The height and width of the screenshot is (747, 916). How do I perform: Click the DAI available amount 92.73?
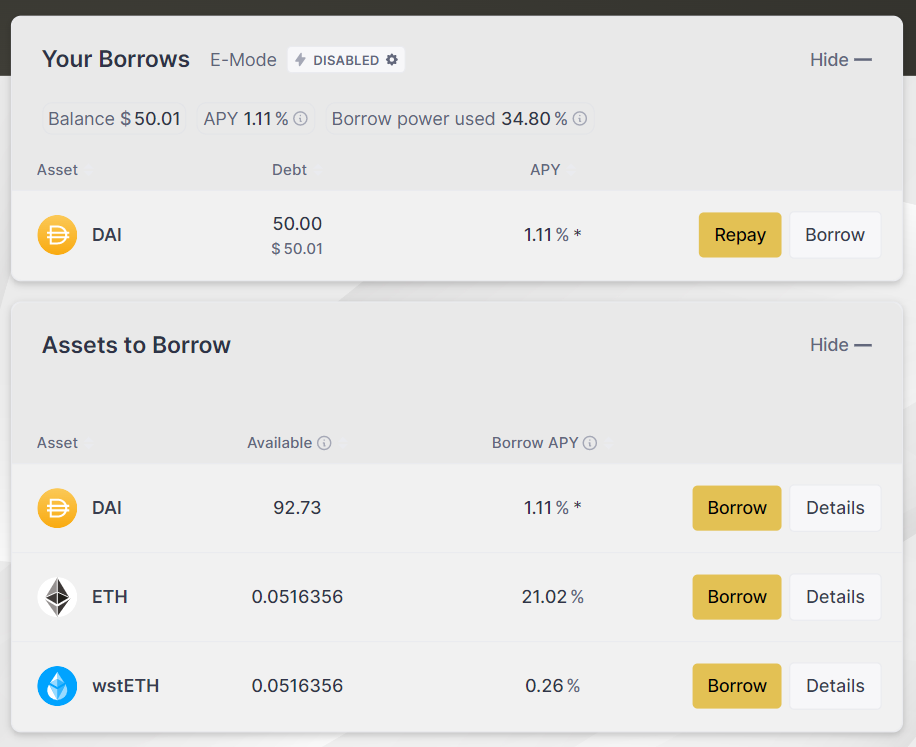[297, 508]
